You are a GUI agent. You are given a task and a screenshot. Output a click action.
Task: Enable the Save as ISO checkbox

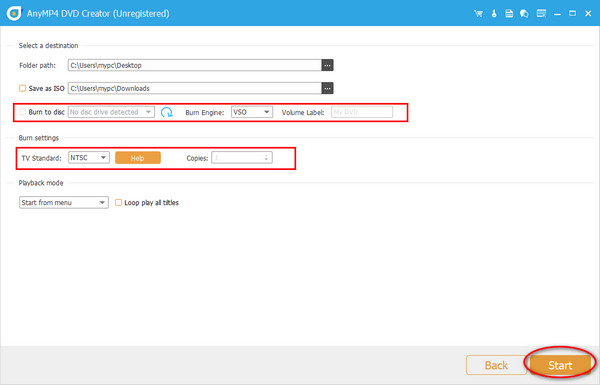coord(23,88)
